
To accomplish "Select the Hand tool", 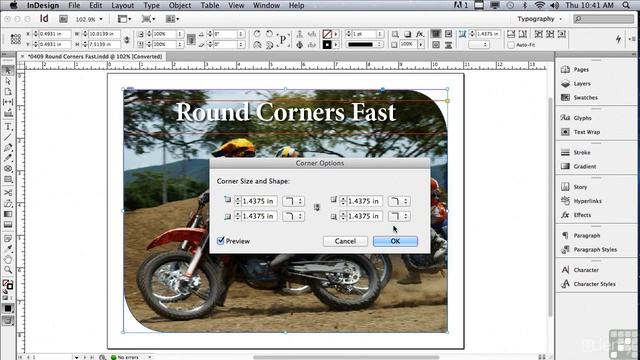I will click(8, 259).
